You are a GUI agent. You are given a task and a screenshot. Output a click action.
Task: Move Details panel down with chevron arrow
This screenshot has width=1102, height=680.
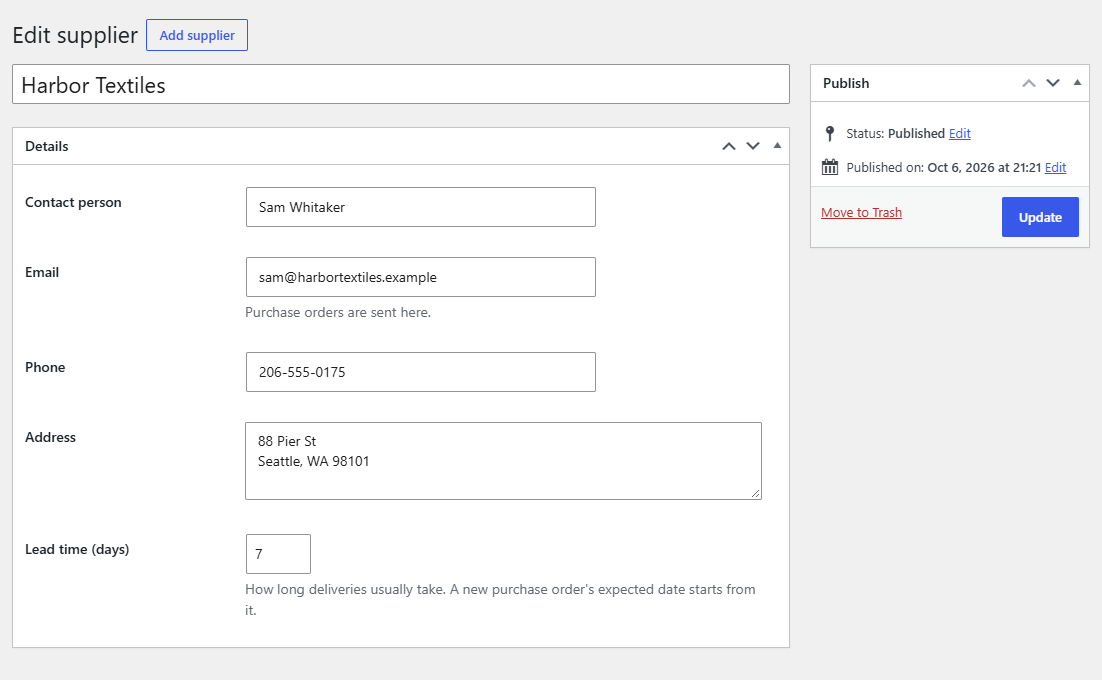click(x=753, y=146)
